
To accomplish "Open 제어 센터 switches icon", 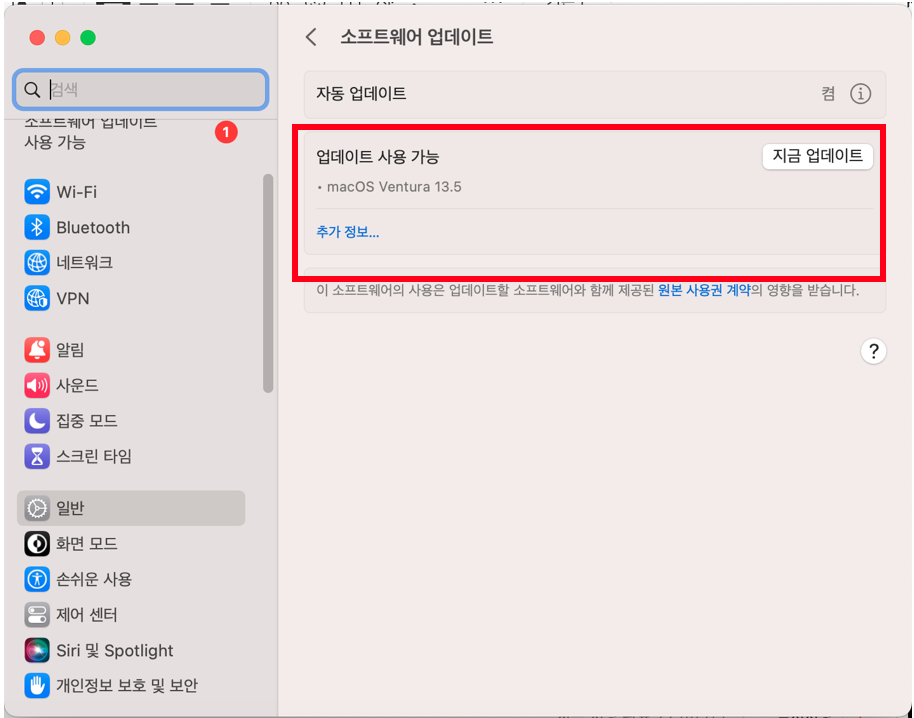I will [x=37, y=615].
